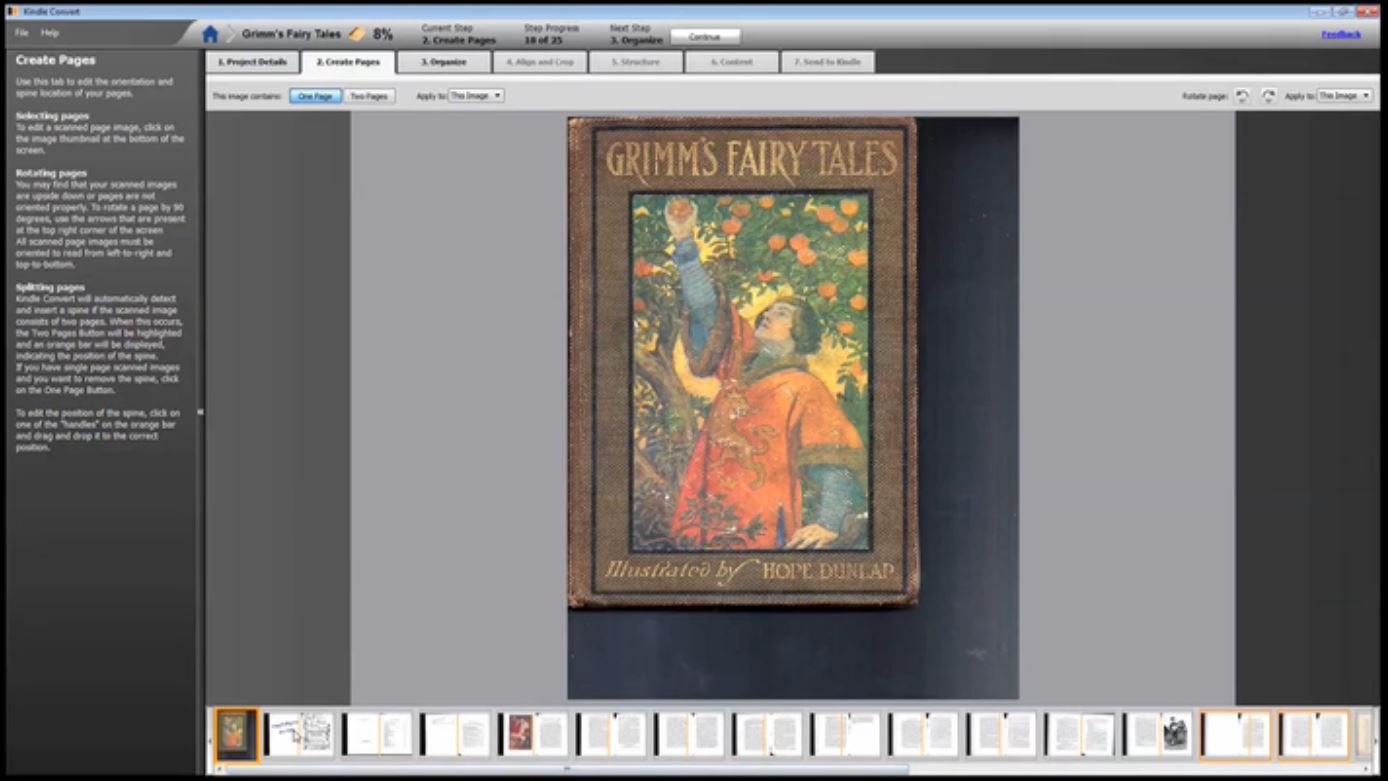The image size is (1388, 781).
Task: Select Two Pages toggle button
Action: click(369, 96)
